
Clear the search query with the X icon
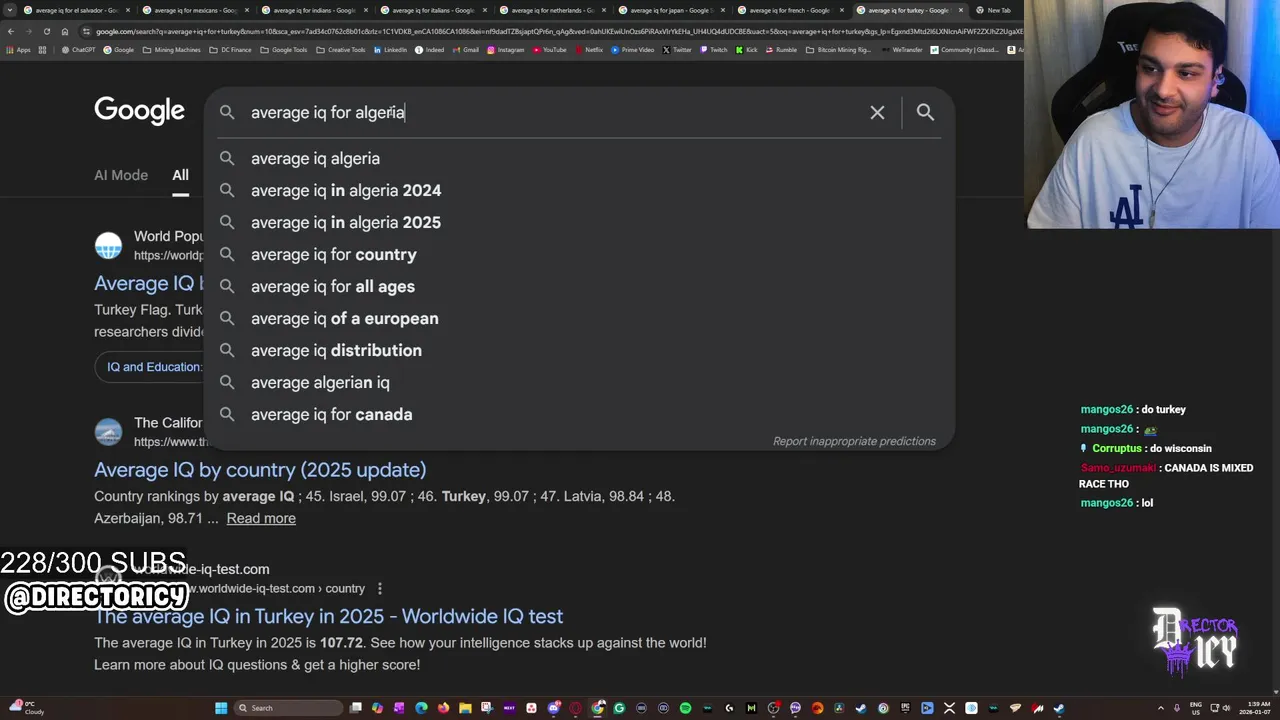(877, 113)
